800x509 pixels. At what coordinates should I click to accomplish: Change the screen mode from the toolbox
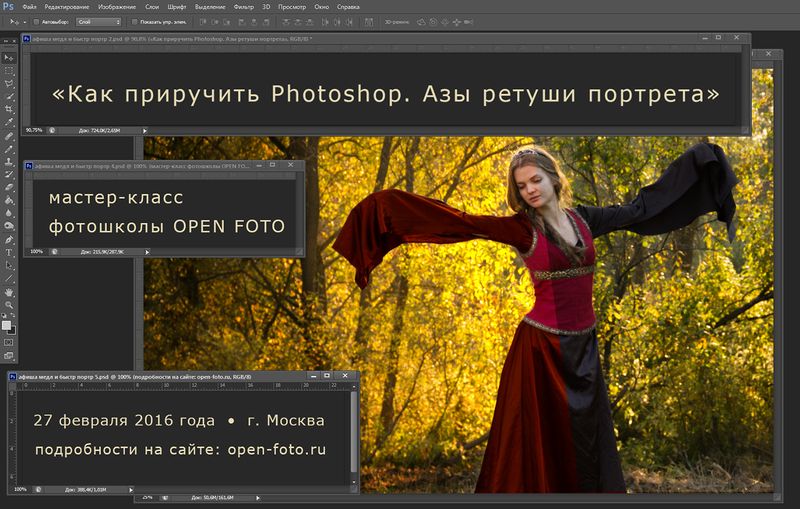(x=9, y=355)
